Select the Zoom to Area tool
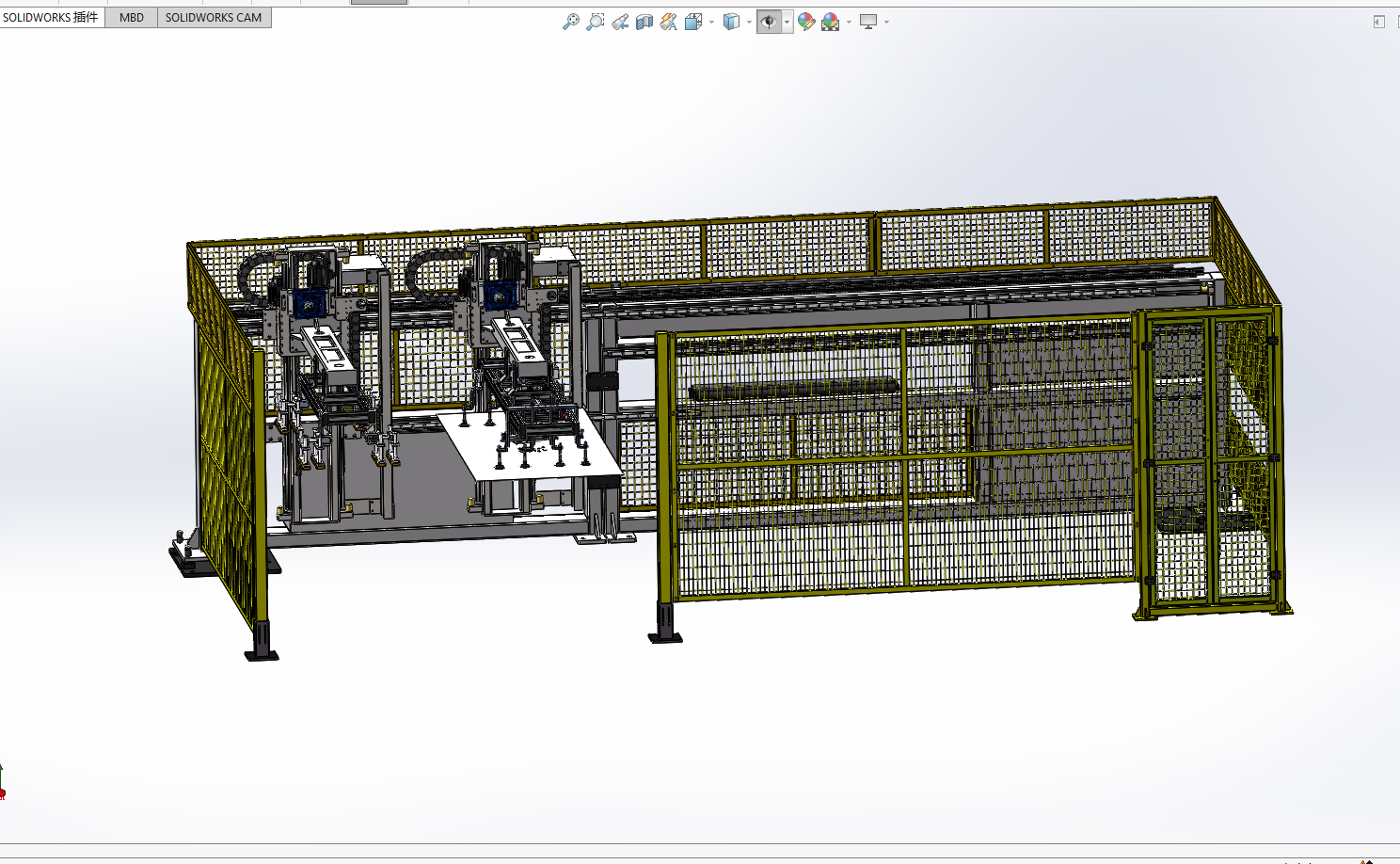This screenshot has width=1400, height=864. (595, 22)
